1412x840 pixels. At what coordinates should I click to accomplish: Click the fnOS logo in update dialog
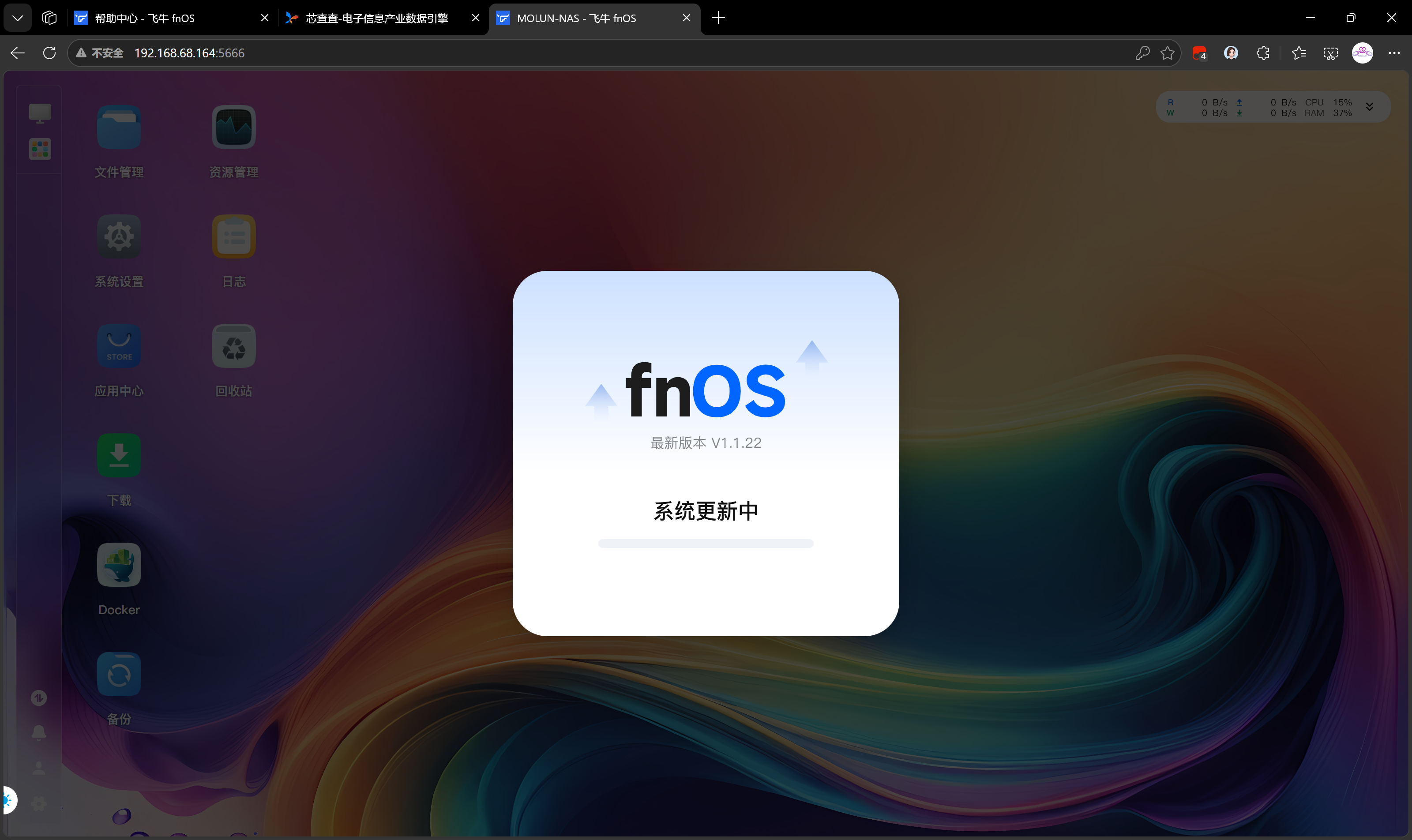click(706, 390)
